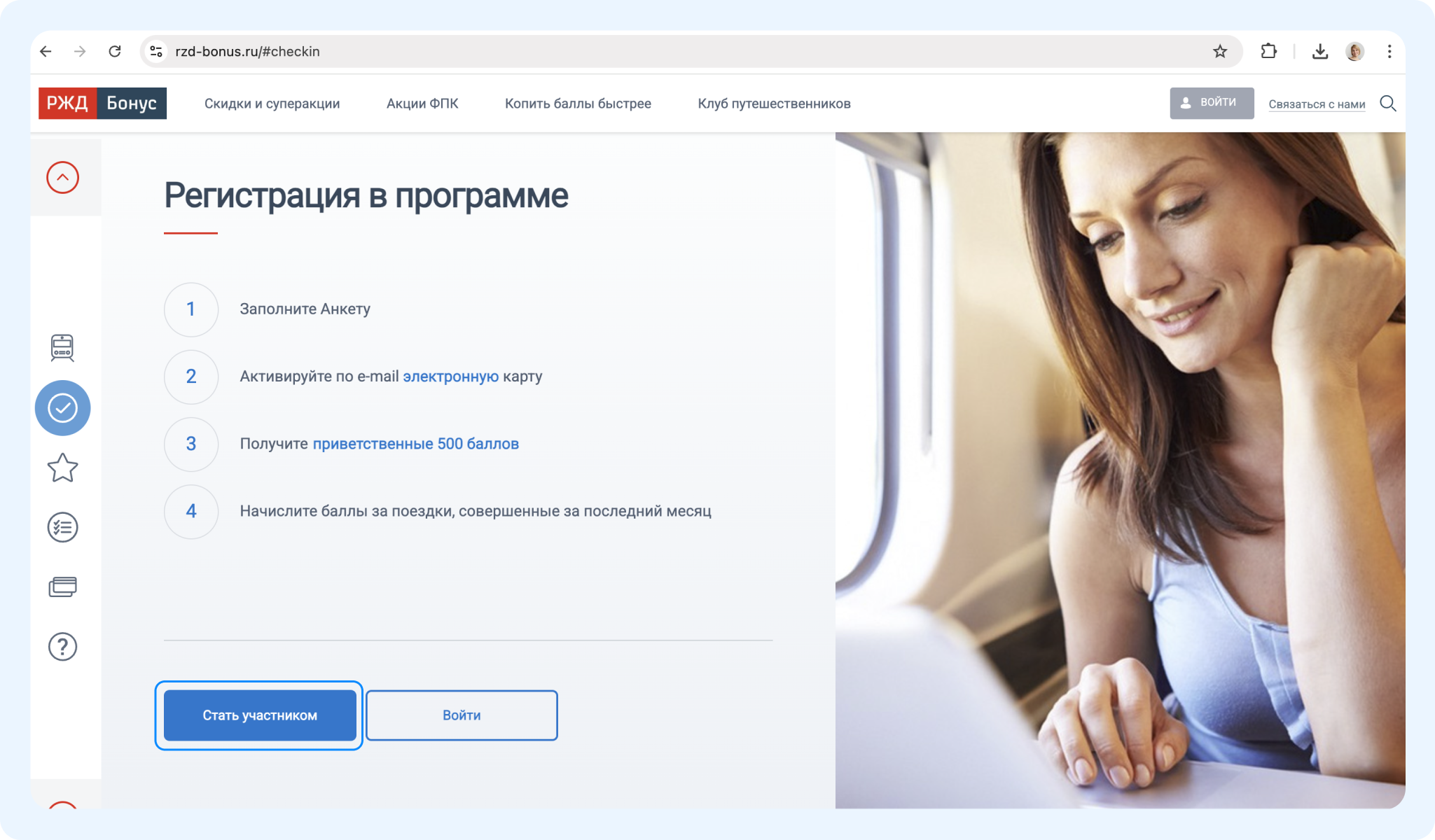1435x840 pixels.
Task: Open Chrome downloads icon
Action: [1319, 51]
